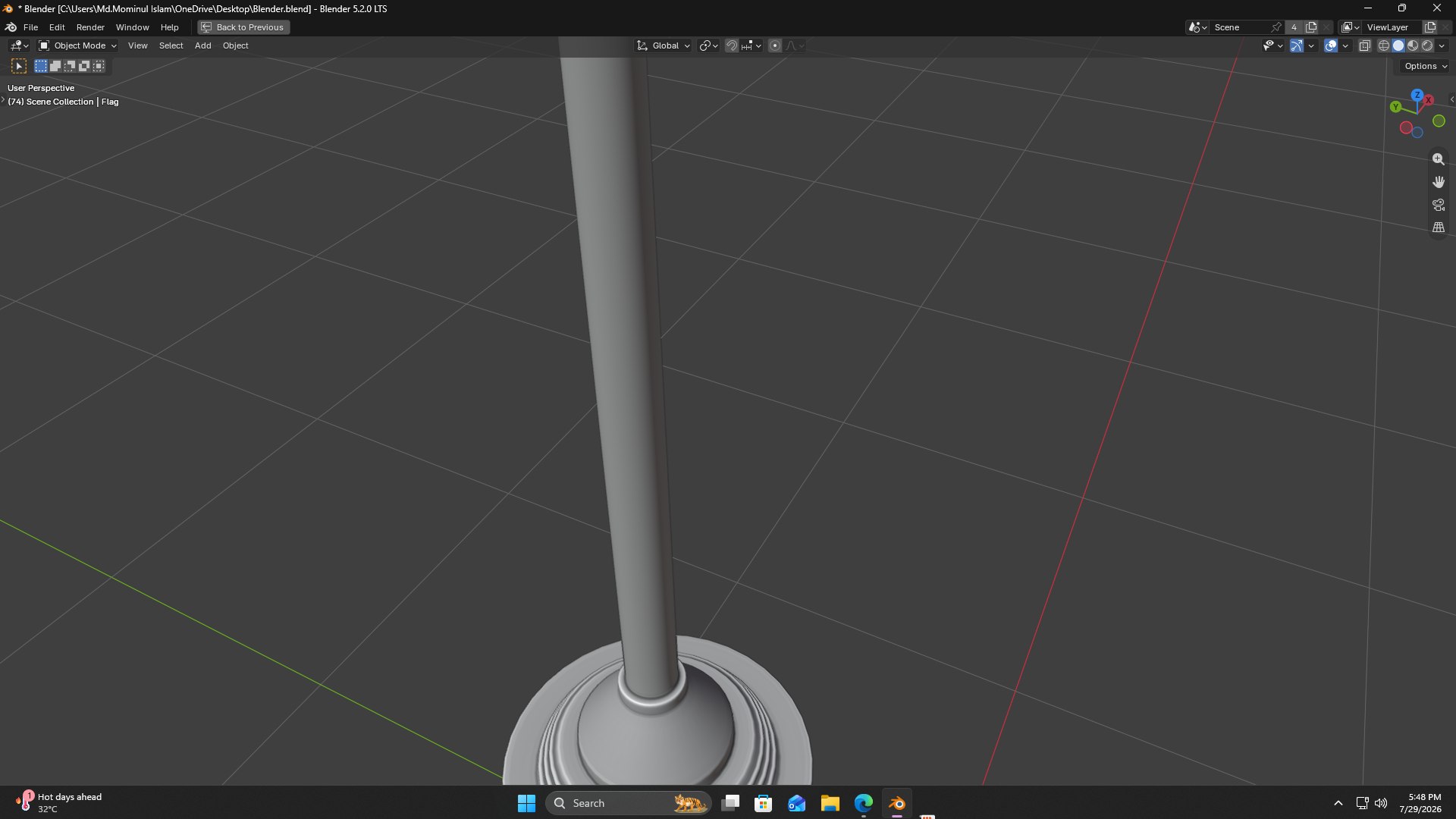This screenshot has height=819, width=1456.
Task: Open the view layer browse dropdown
Action: click(1351, 27)
